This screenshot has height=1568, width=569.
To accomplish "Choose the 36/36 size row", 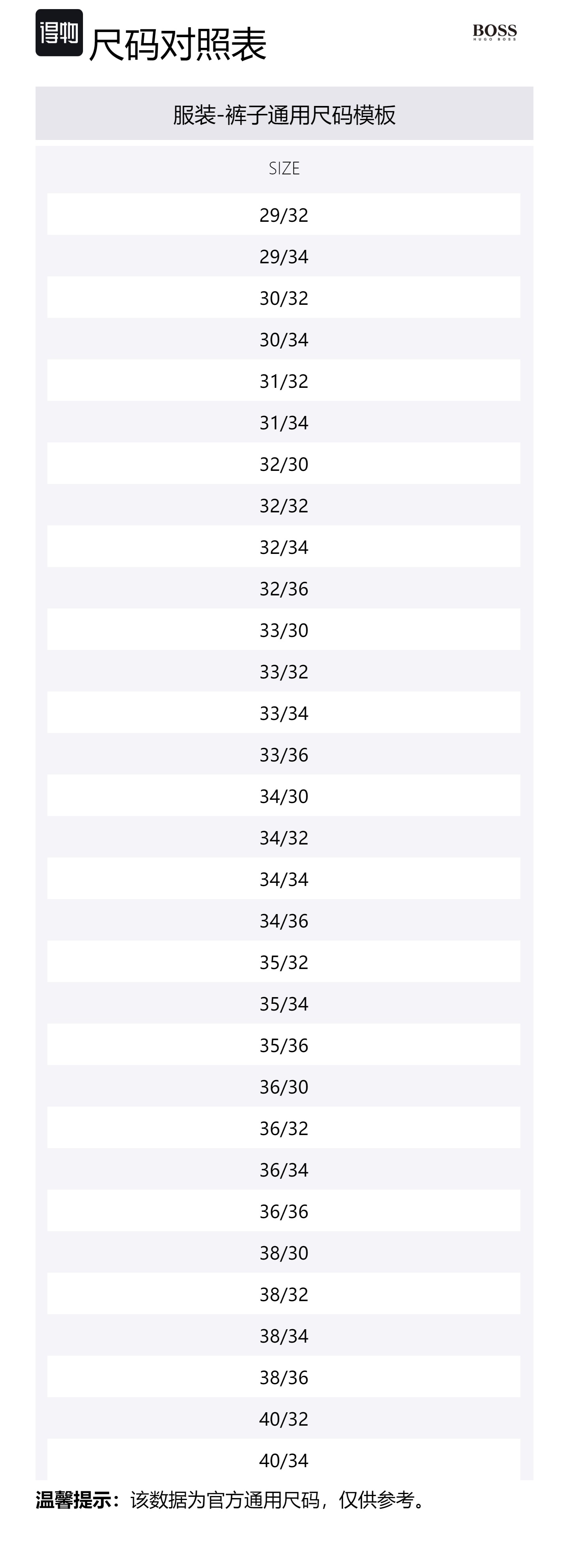I will point(284,1211).
